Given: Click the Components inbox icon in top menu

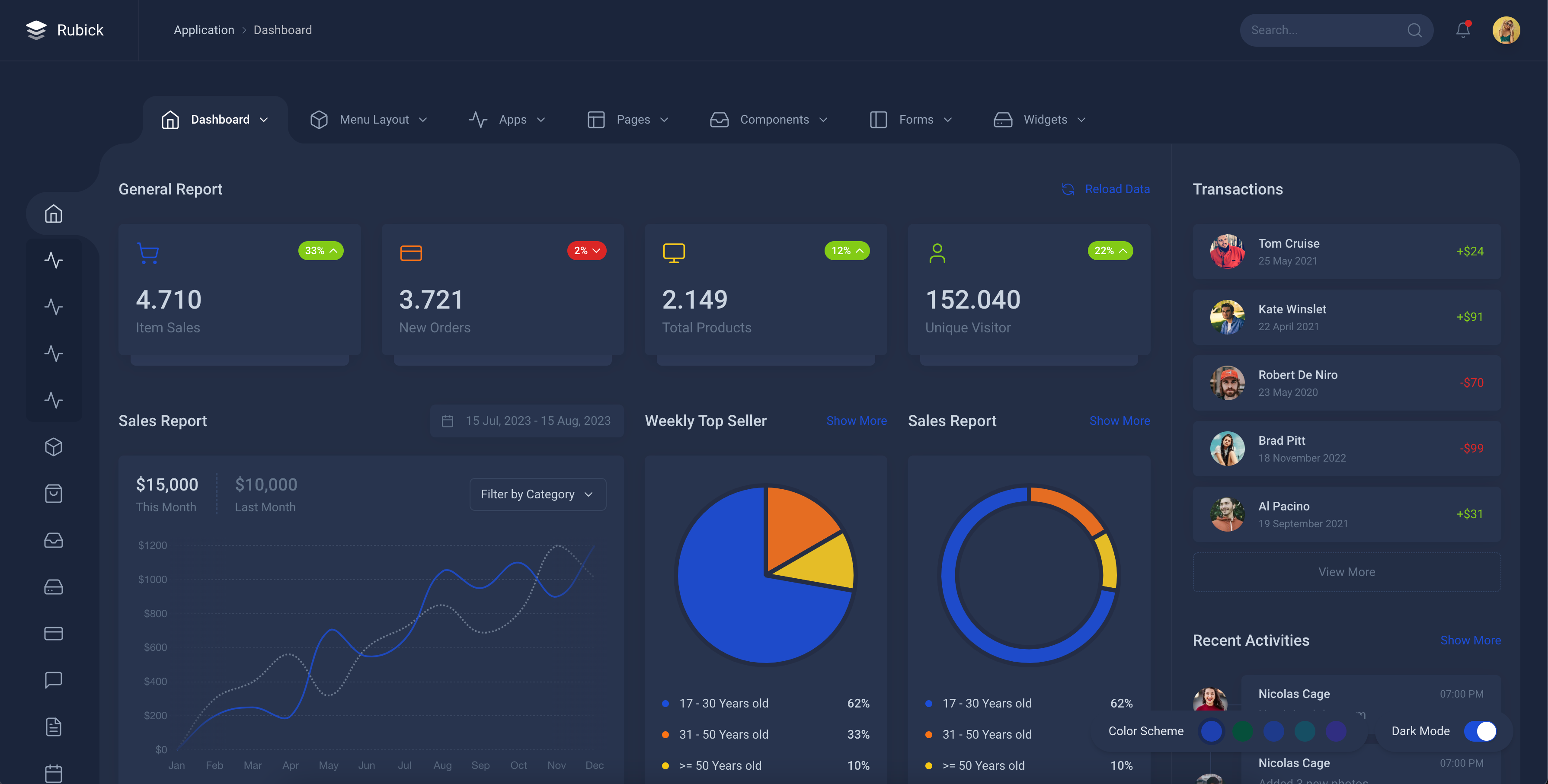Looking at the screenshot, I should [720, 120].
